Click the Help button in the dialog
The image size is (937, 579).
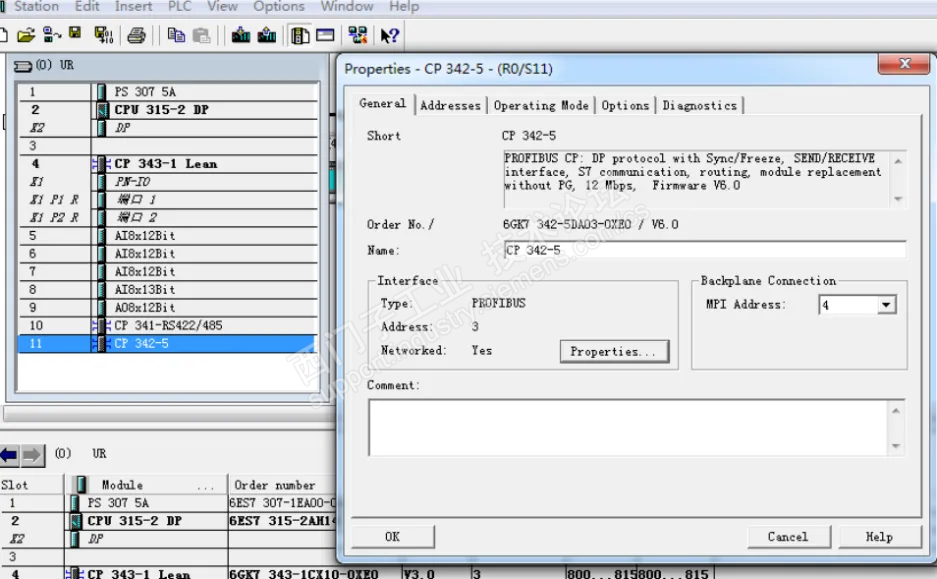(x=879, y=537)
